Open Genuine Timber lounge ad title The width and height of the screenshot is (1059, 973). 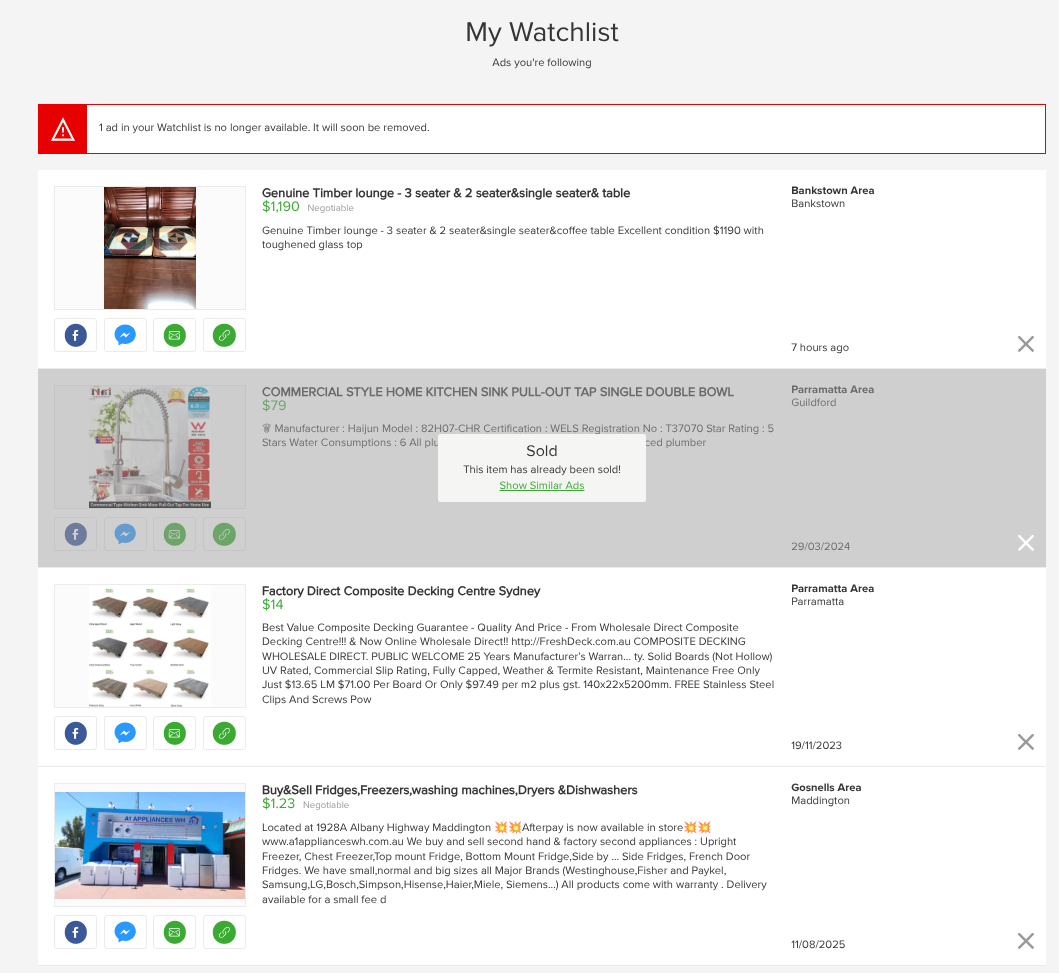pyautogui.click(x=445, y=193)
